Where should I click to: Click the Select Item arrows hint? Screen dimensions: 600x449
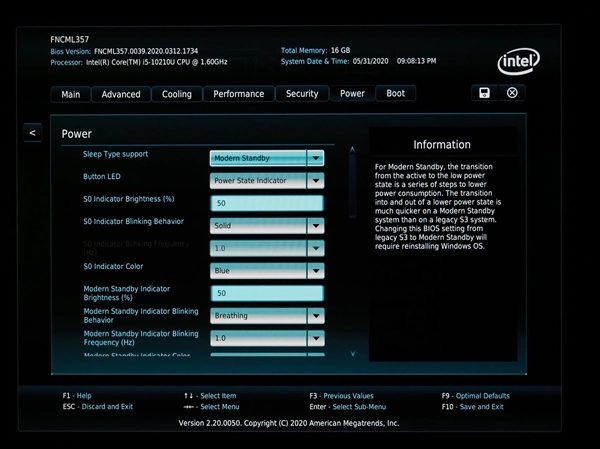210,396
